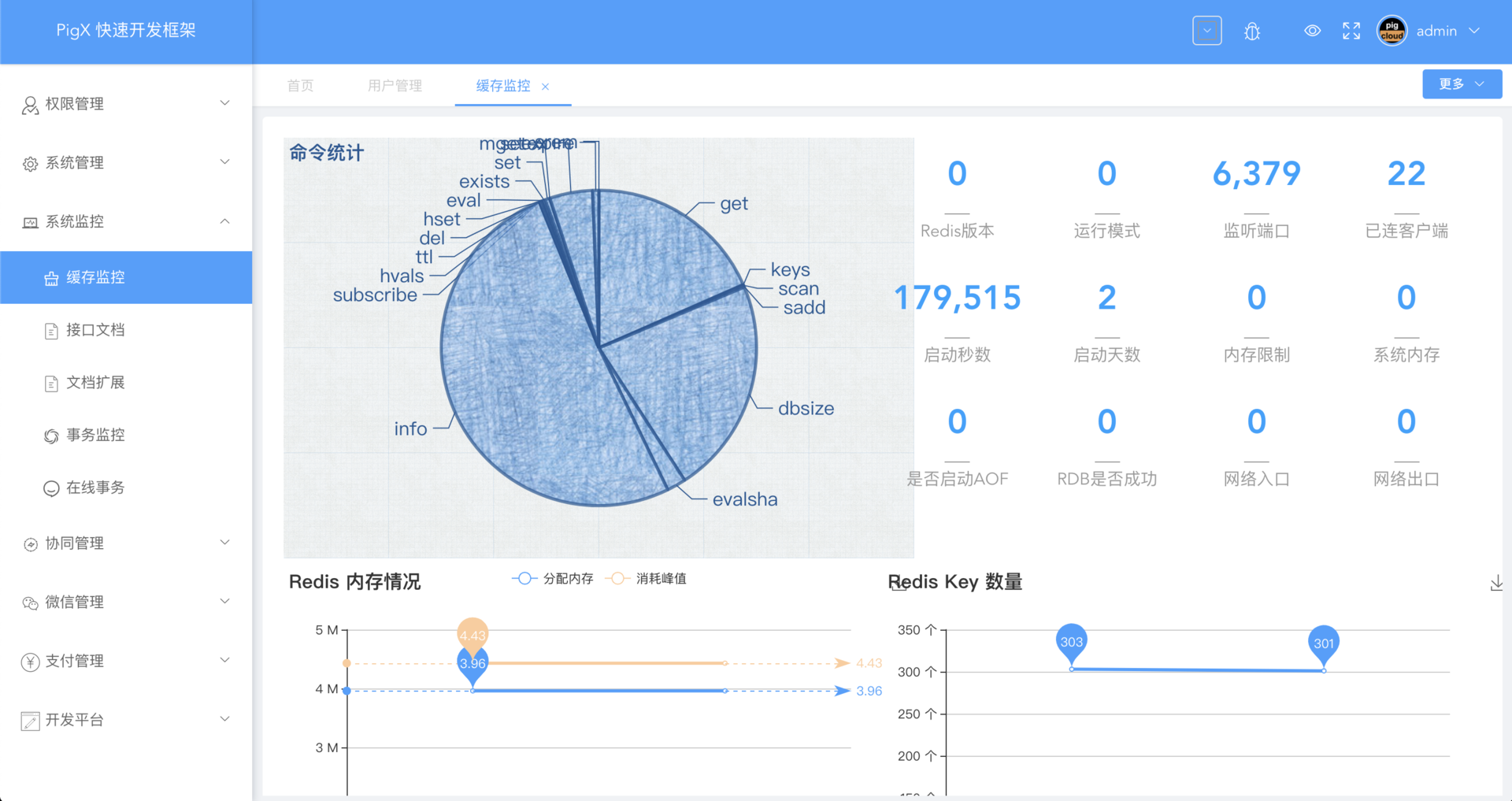Expand the 微信管理 menu chevron
The width and height of the screenshot is (1512, 801).
[x=224, y=602]
